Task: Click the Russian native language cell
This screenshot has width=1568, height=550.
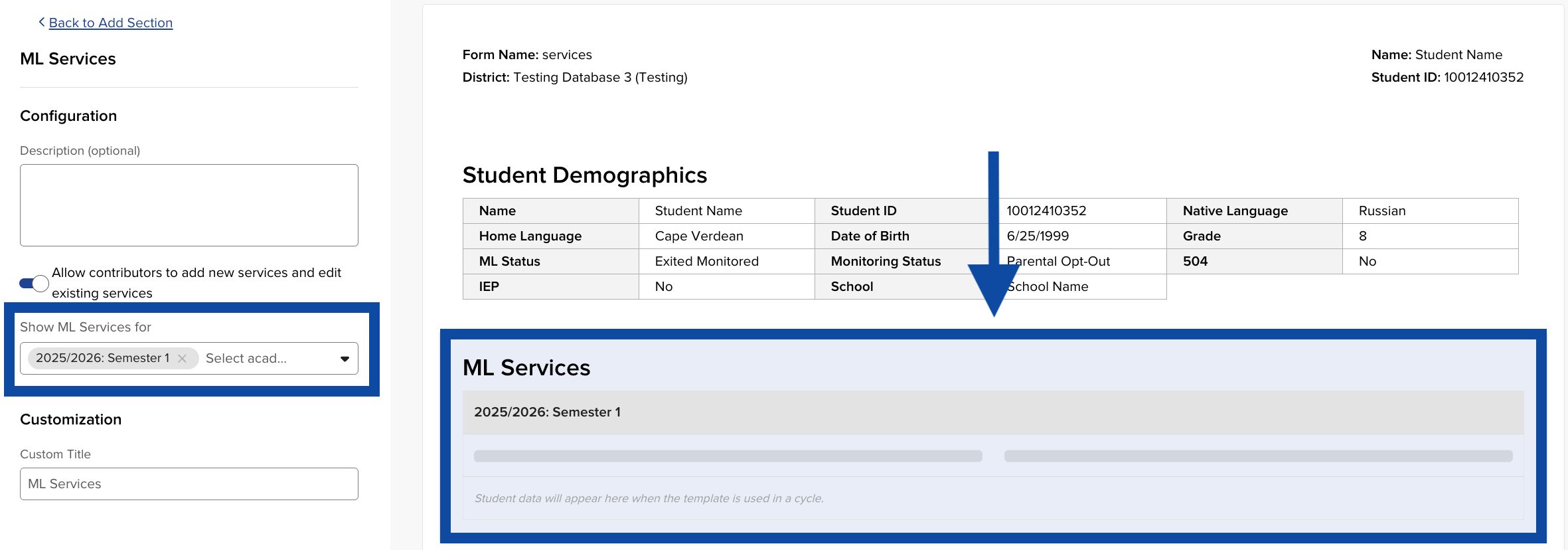Action: (1431, 211)
